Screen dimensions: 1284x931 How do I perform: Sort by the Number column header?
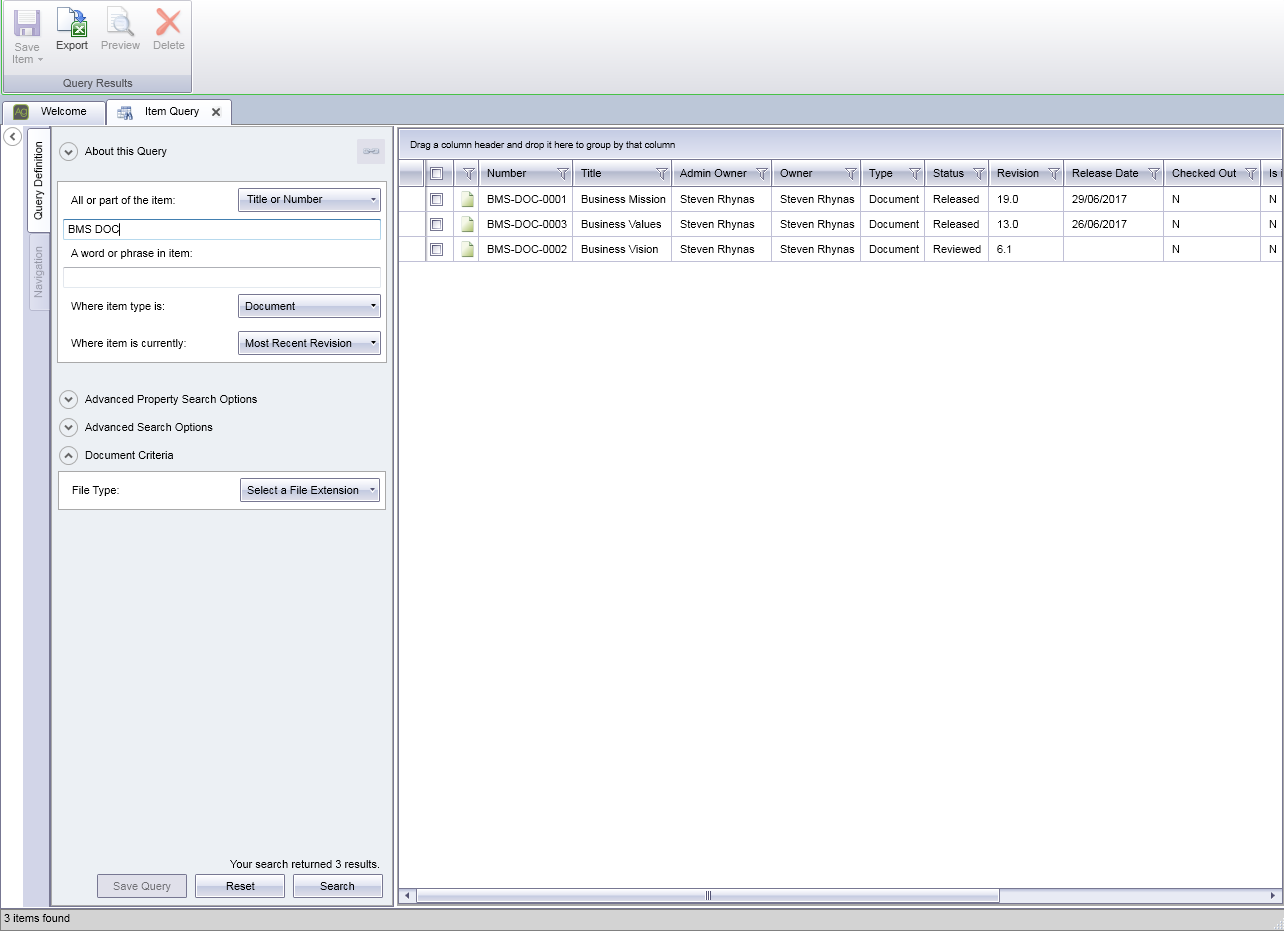(x=507, y=173)
